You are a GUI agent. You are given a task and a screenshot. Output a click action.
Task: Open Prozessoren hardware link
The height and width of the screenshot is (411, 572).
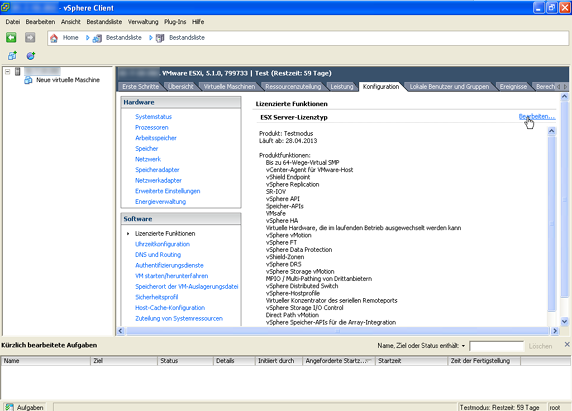(152, 127)
